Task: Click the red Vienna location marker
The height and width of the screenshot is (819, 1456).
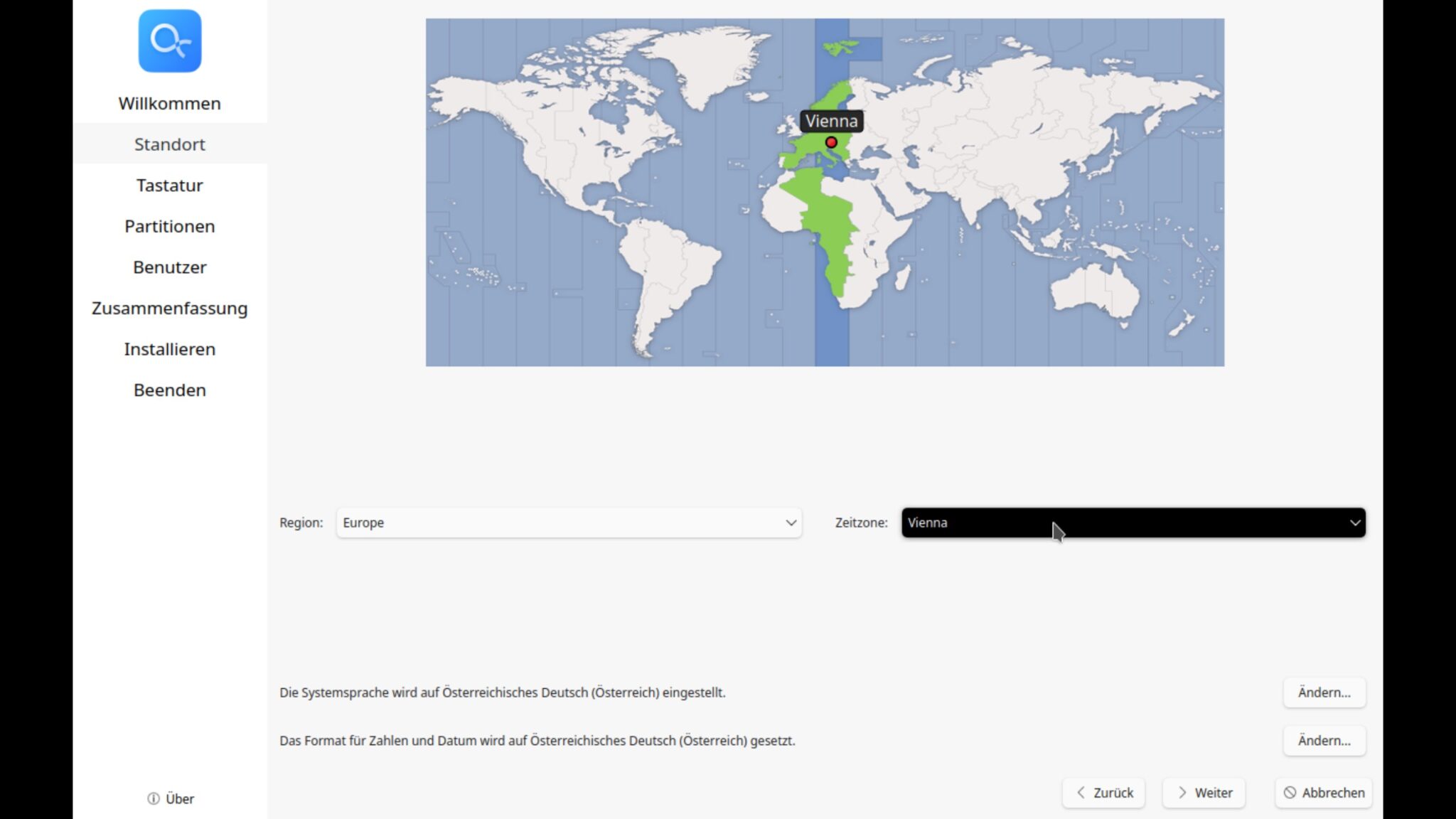Action: 831,143
